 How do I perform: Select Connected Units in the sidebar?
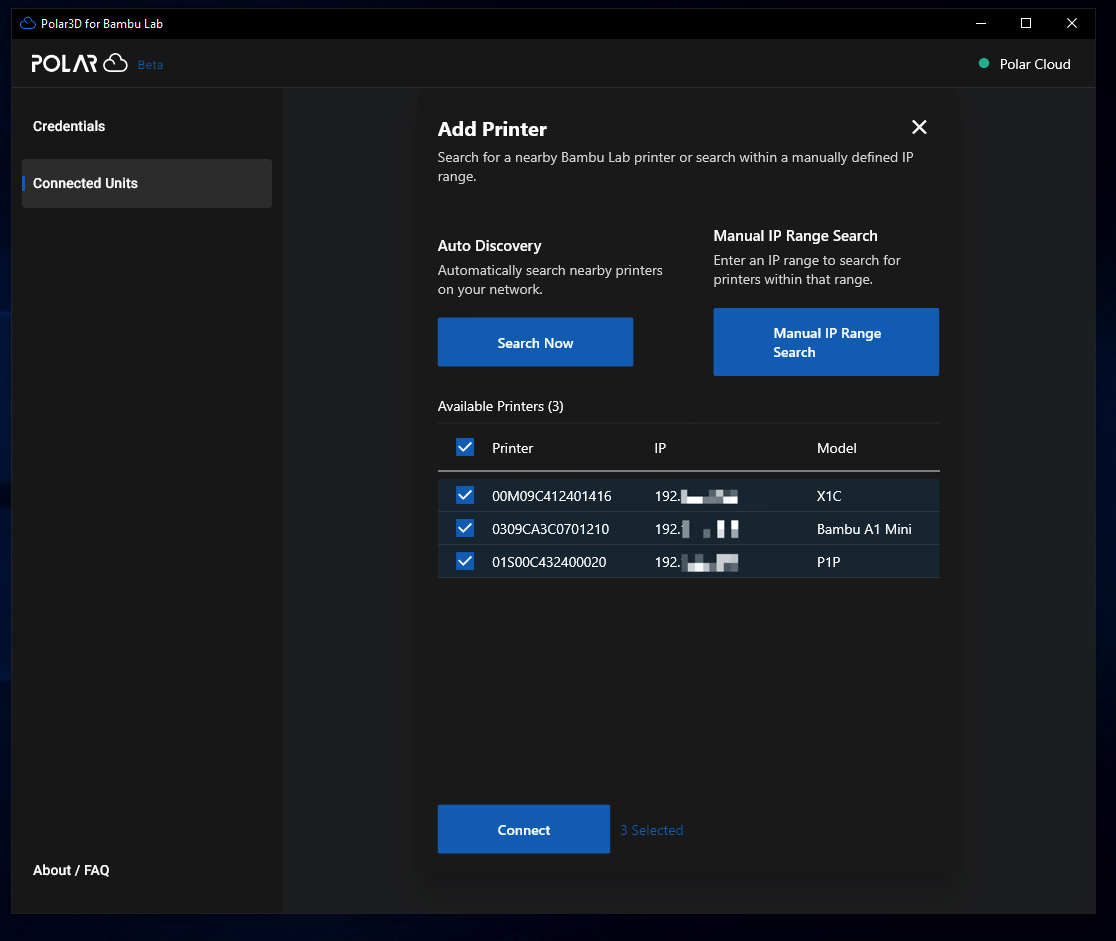coord(147,184)
